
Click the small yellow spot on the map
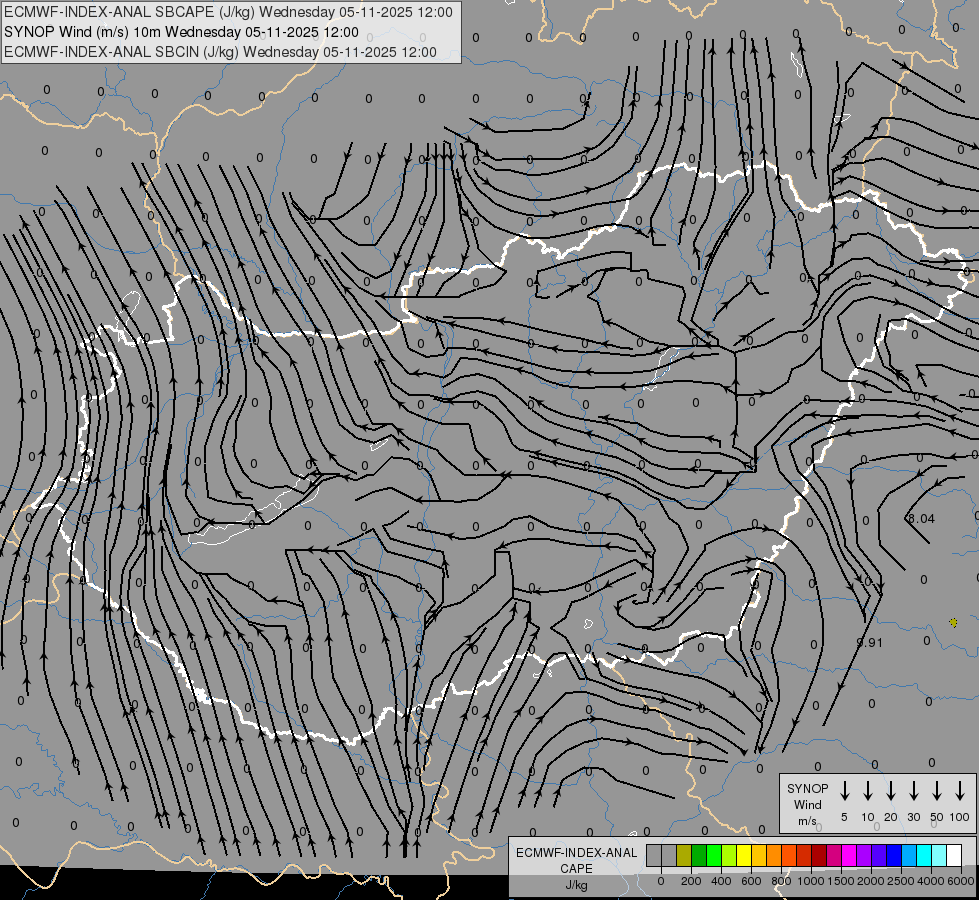[953, 623]
